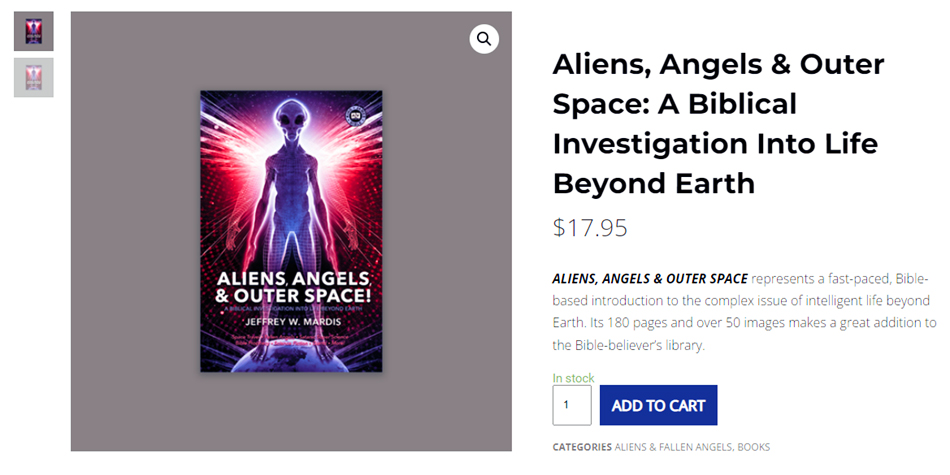
Task: Click the bold book name in description
Action: point(649,278)
